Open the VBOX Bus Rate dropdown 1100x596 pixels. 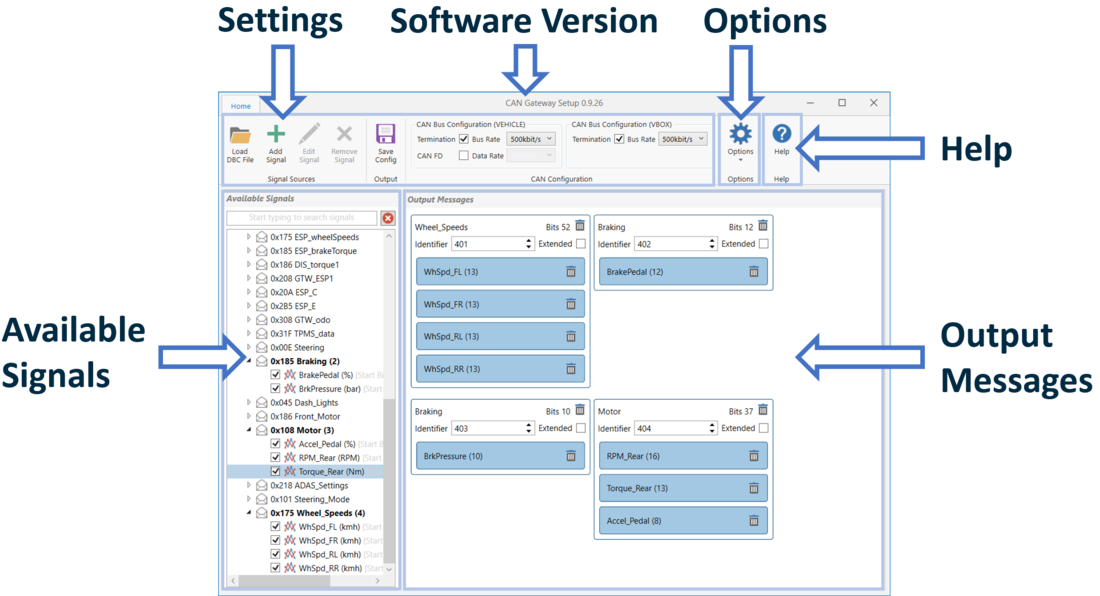700,139
